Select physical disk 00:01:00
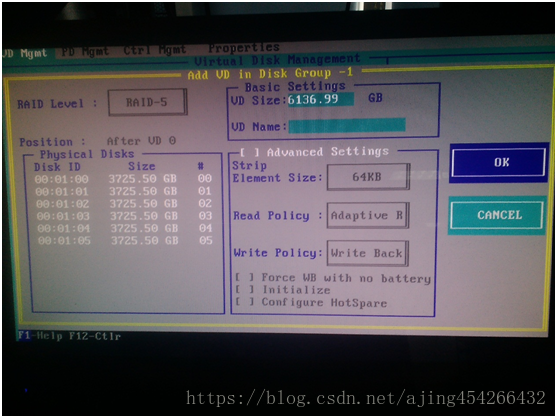 coord(123,179)
